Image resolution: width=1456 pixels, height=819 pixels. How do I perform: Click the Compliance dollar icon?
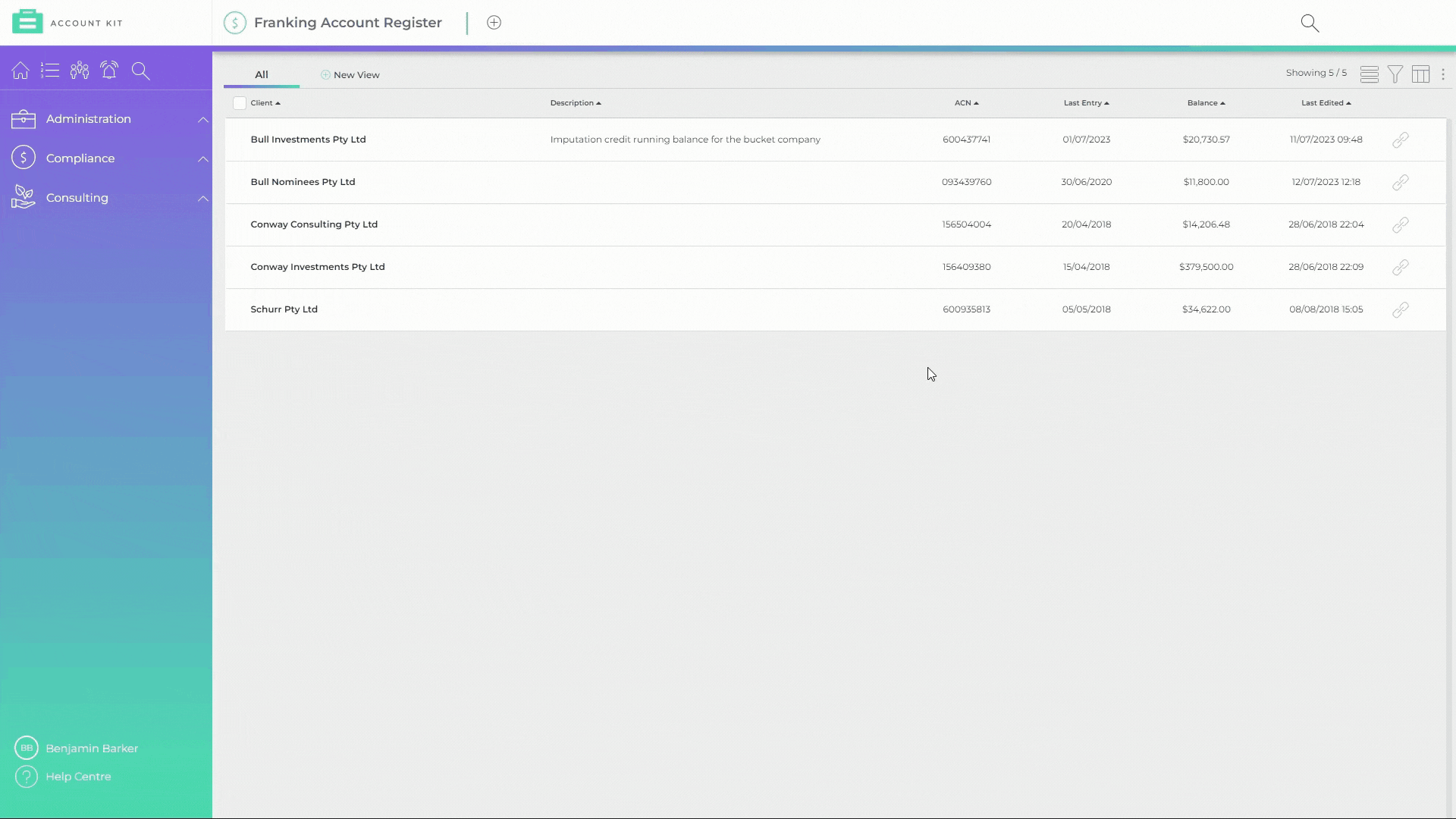(x=24, y=158)
